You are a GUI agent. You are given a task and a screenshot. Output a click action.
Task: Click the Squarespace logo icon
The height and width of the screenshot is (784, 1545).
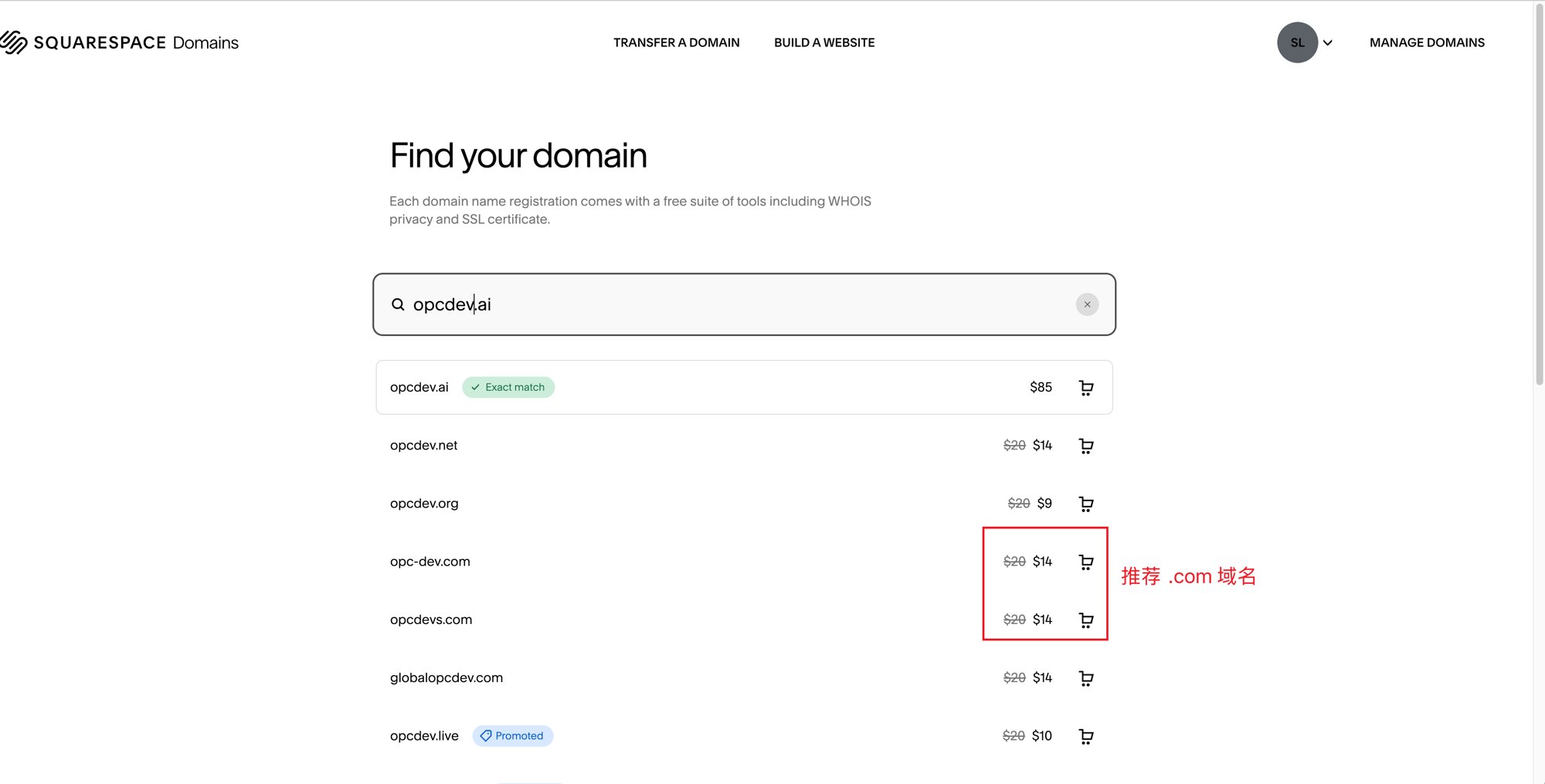14,42
